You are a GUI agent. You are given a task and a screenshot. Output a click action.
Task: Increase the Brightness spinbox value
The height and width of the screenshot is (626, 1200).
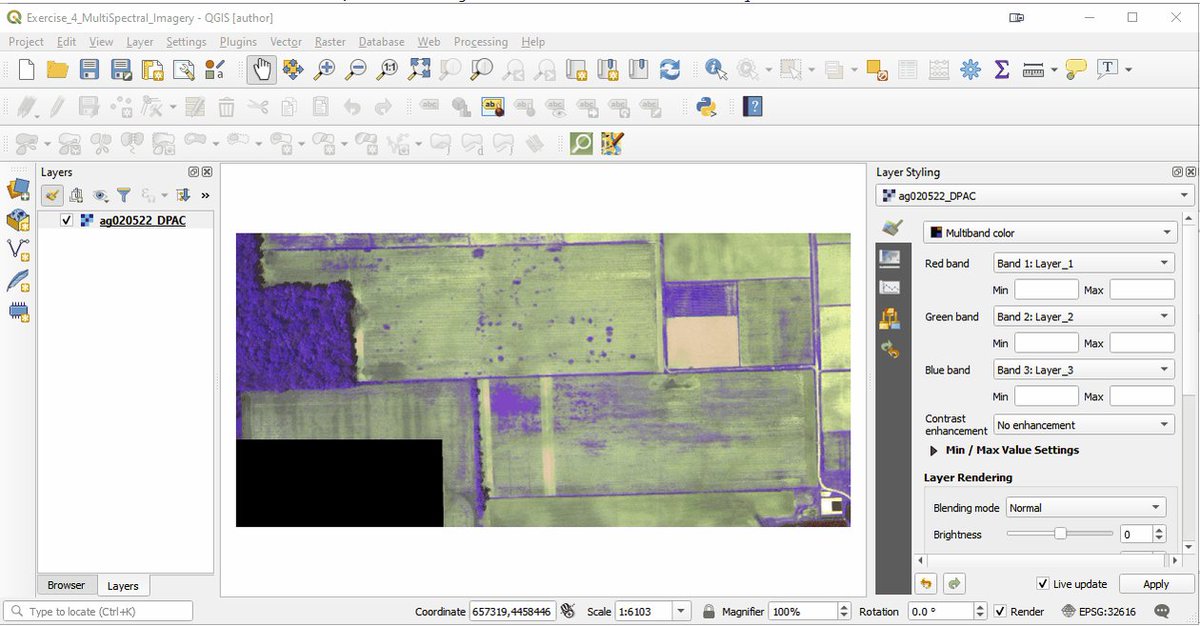pos(1159,530)
